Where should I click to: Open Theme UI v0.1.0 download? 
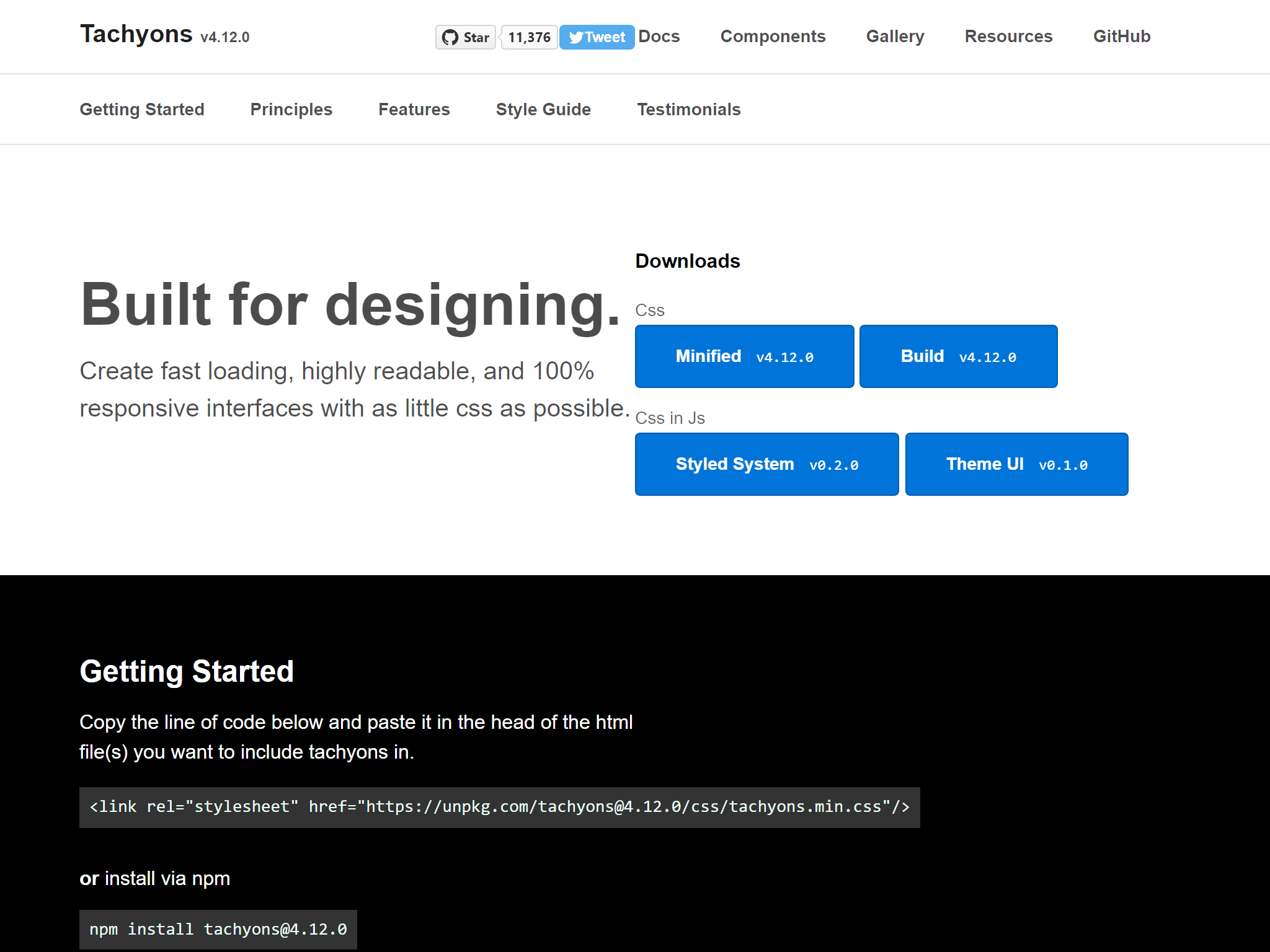(x=1017, y=464)
